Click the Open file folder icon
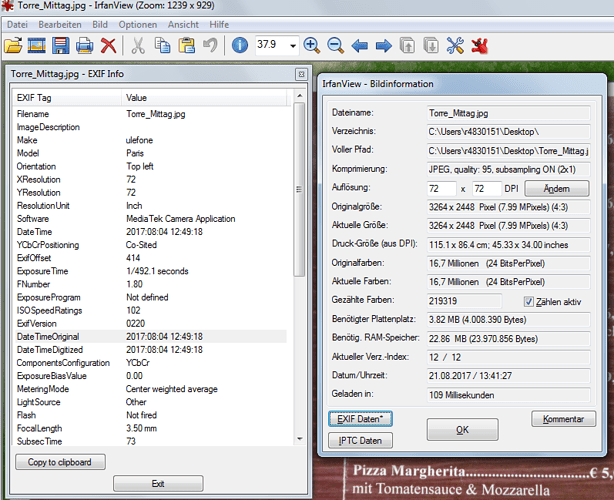The height and width of the screenshot is (500, 614). tap(13, 46)
